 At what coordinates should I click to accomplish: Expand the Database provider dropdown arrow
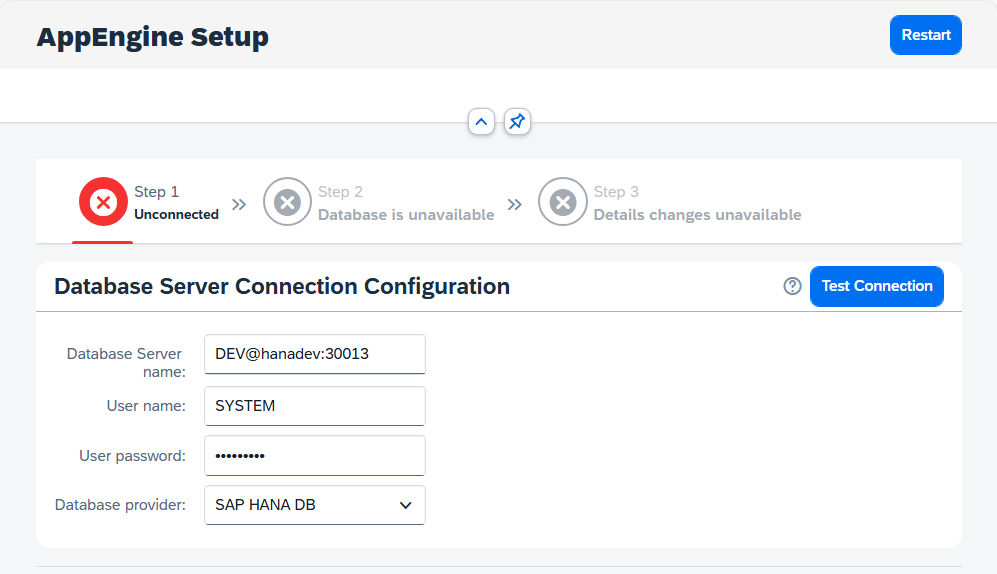405,505
